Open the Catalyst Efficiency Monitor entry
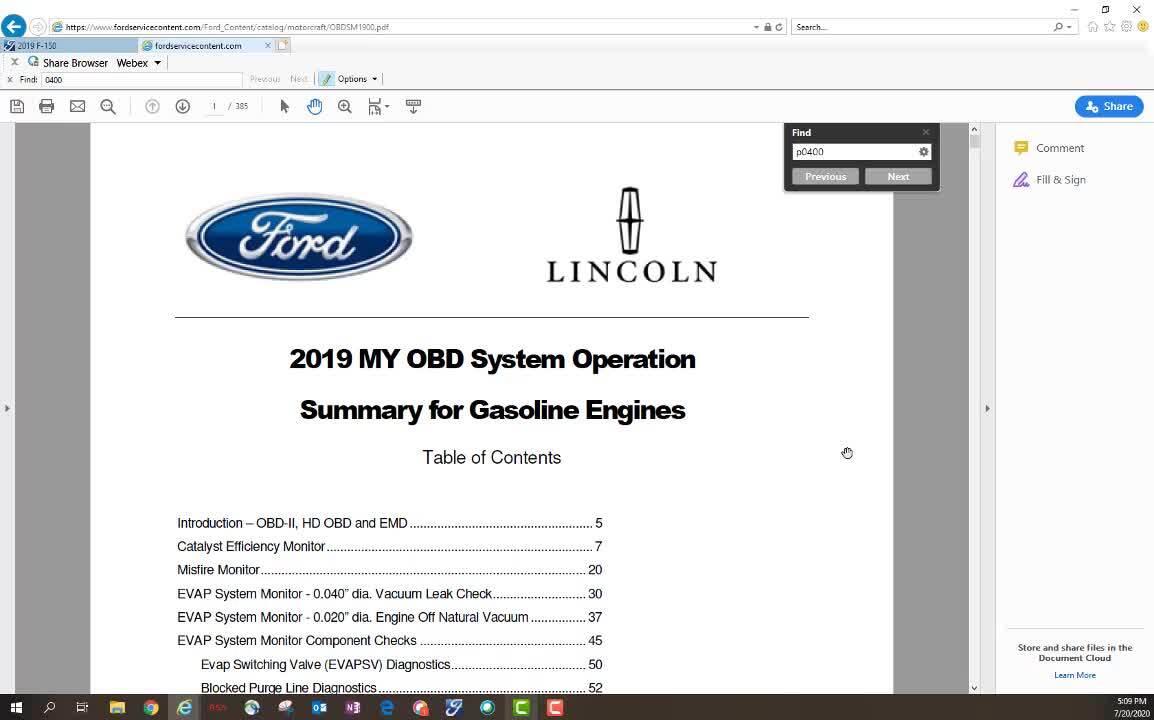Viewport: 1154px width, 720px height. 389,546
